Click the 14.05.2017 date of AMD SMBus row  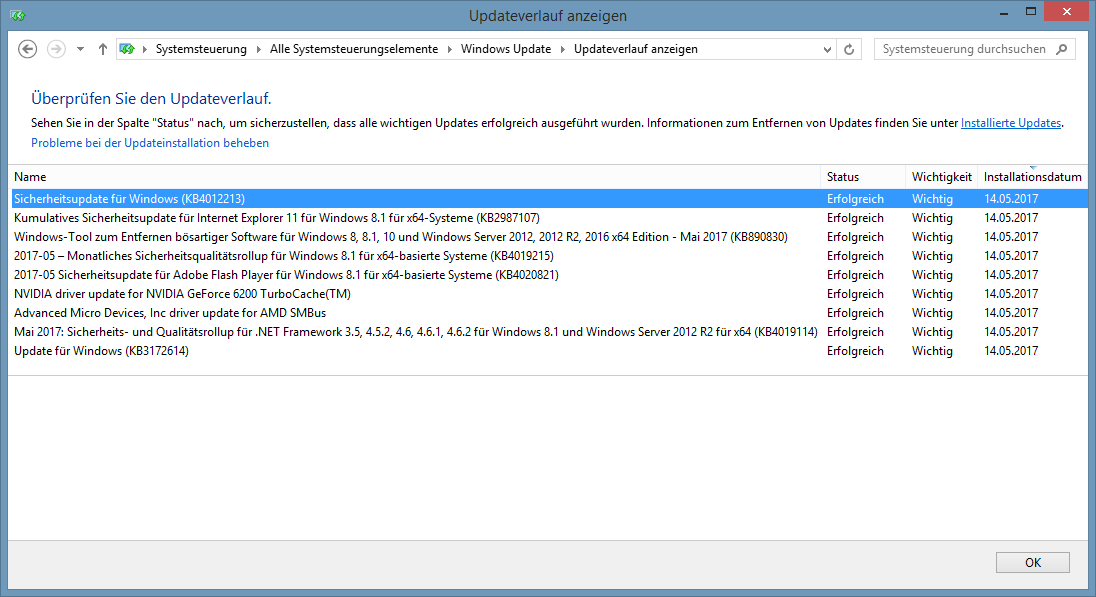click(1011, 312)
